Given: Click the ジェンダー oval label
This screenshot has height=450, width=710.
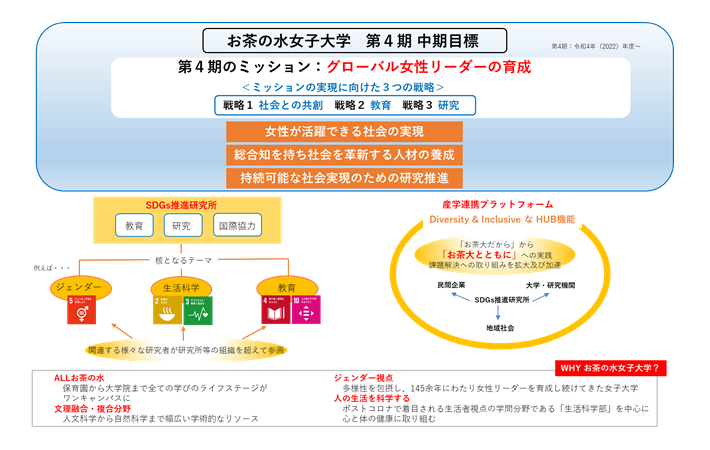Looking at the screenshot, I should coord(81,287).
